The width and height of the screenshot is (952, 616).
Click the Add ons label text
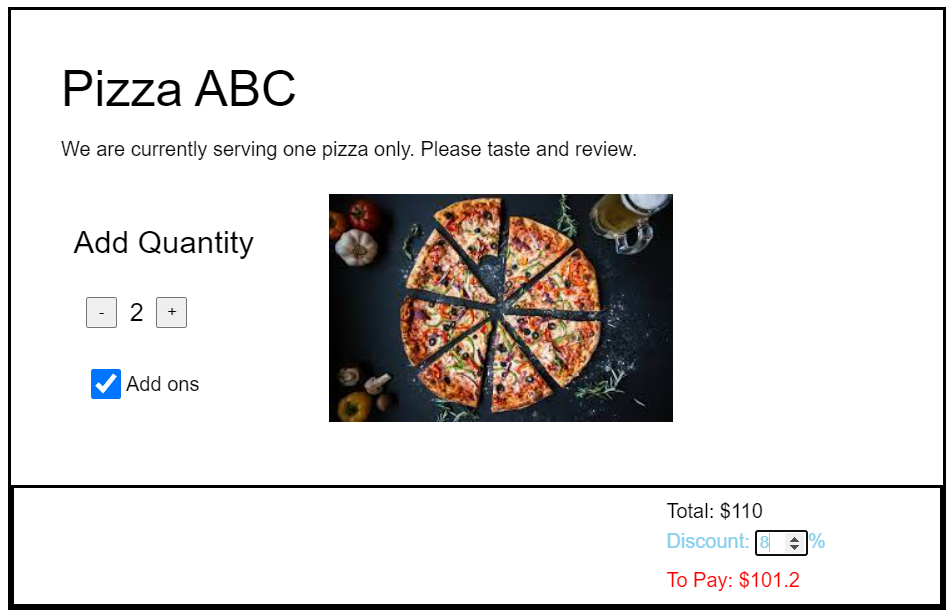click(x=162, y=384)
